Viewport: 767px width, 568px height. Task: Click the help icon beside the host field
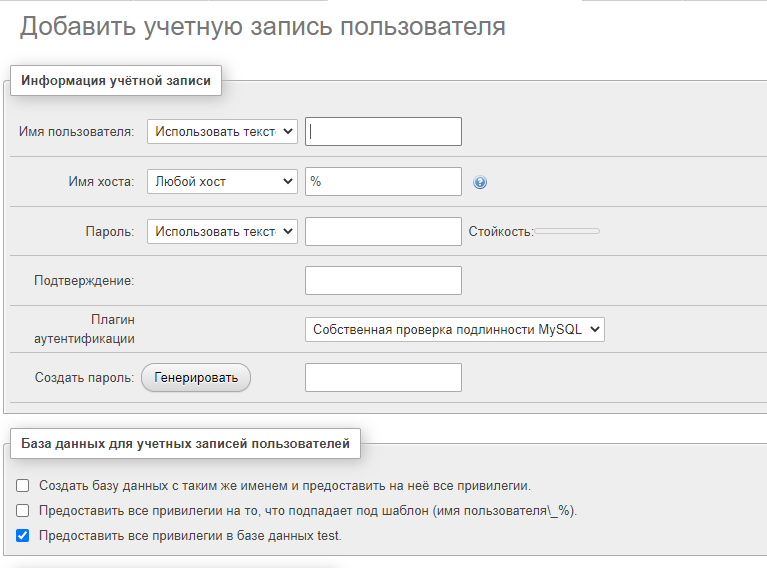[480, 183]
